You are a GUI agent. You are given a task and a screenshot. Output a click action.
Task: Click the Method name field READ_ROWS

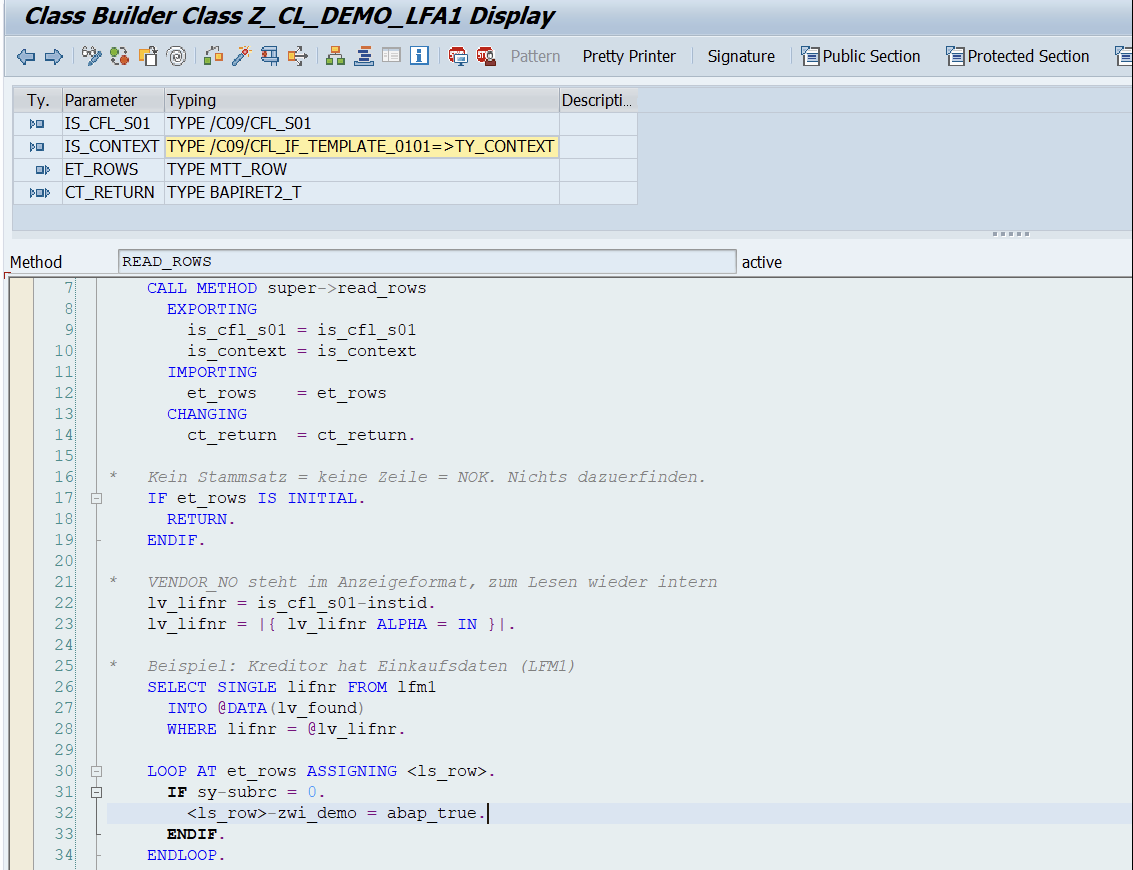(x=427, y=262)
